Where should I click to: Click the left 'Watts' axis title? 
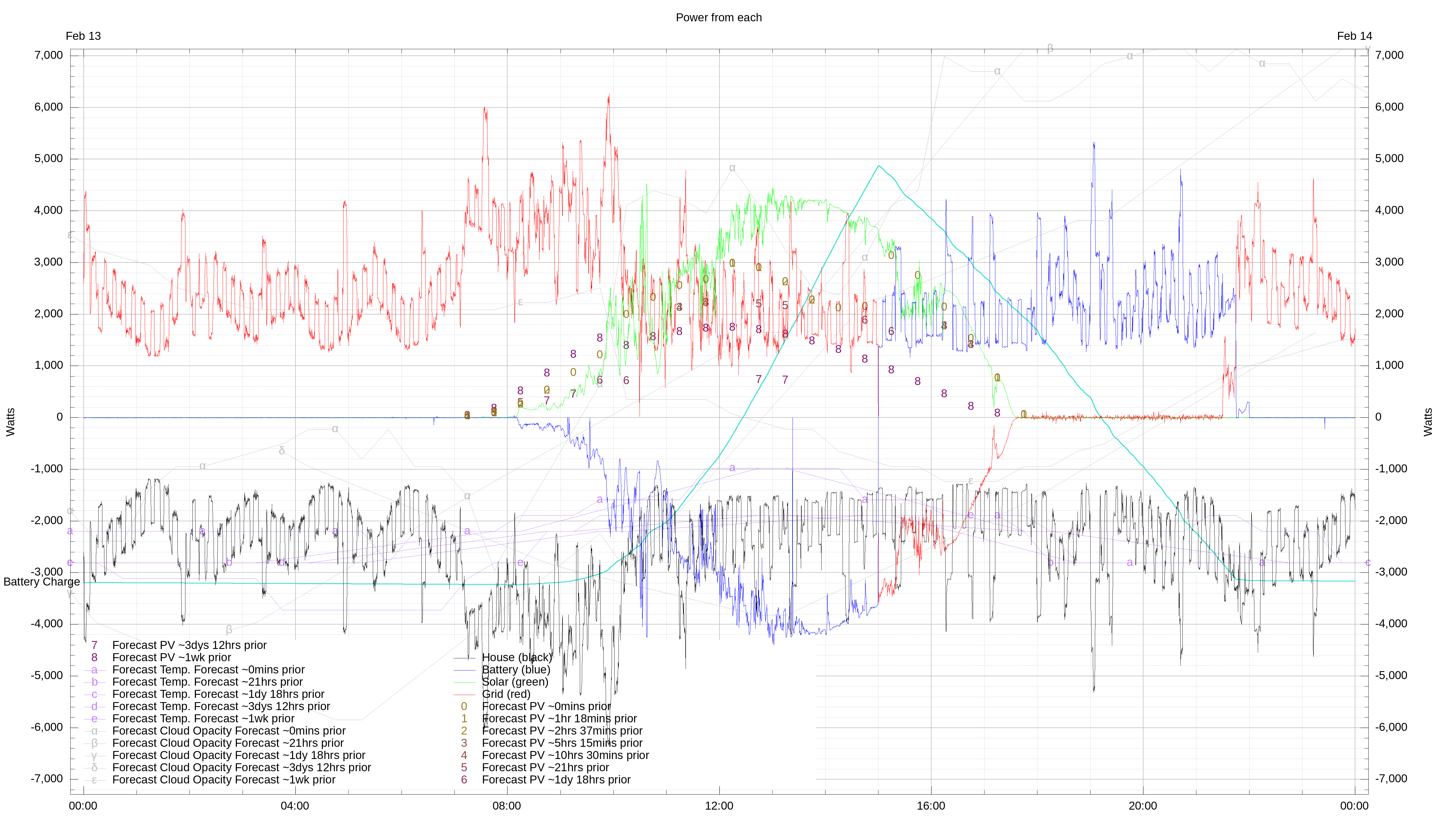coord(10,422)
